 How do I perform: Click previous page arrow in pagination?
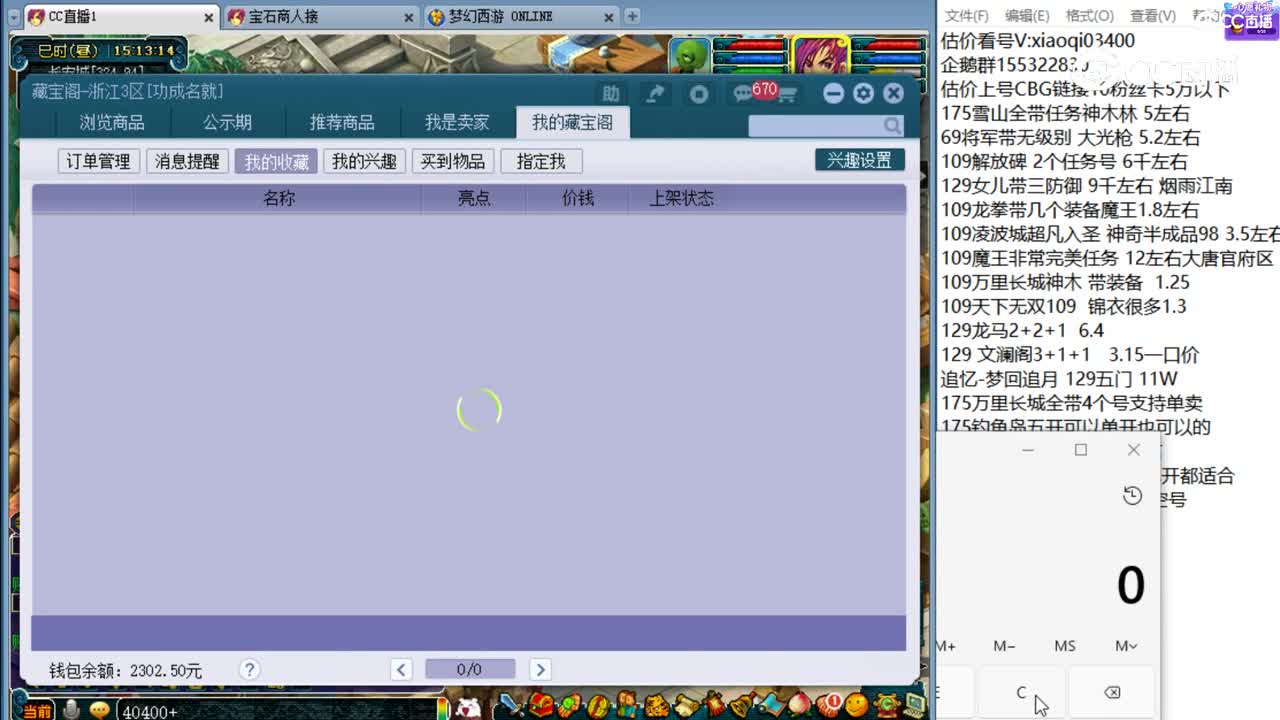(x=401, y=668)
